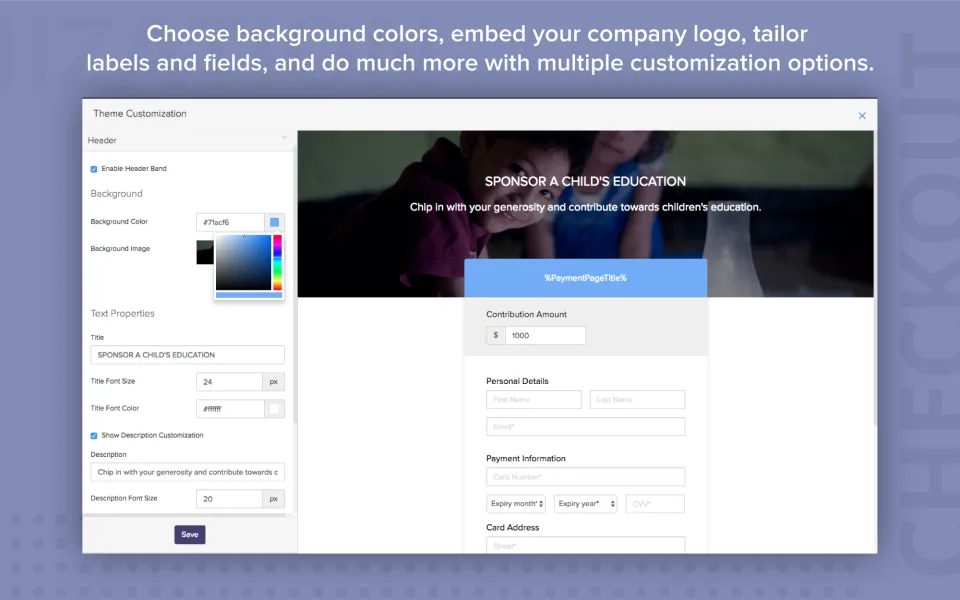Click the Card Number field
Viewport: 960px width, 600px height.
tap(586, 477)
